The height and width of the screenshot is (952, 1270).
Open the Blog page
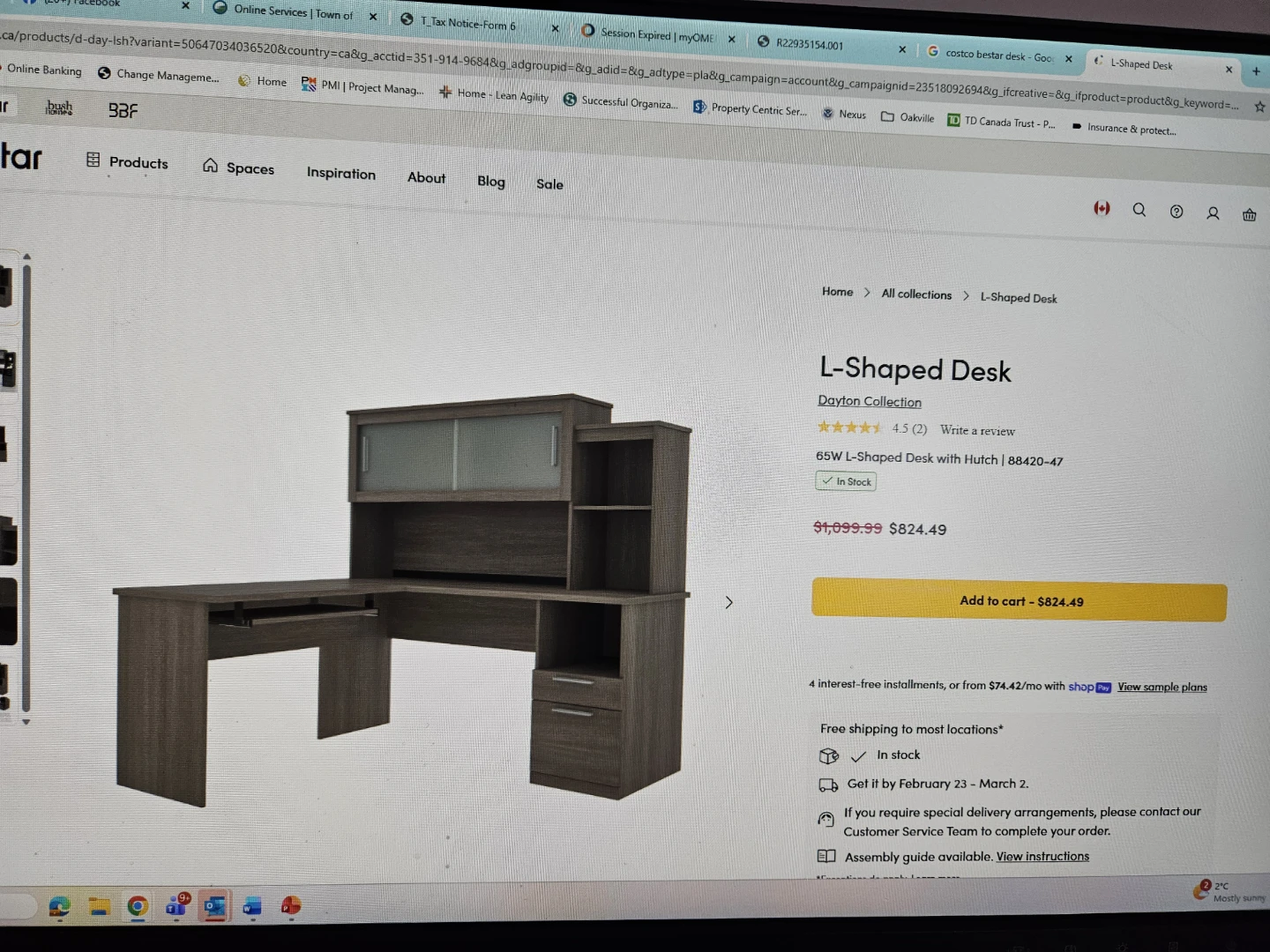point(491,181)
